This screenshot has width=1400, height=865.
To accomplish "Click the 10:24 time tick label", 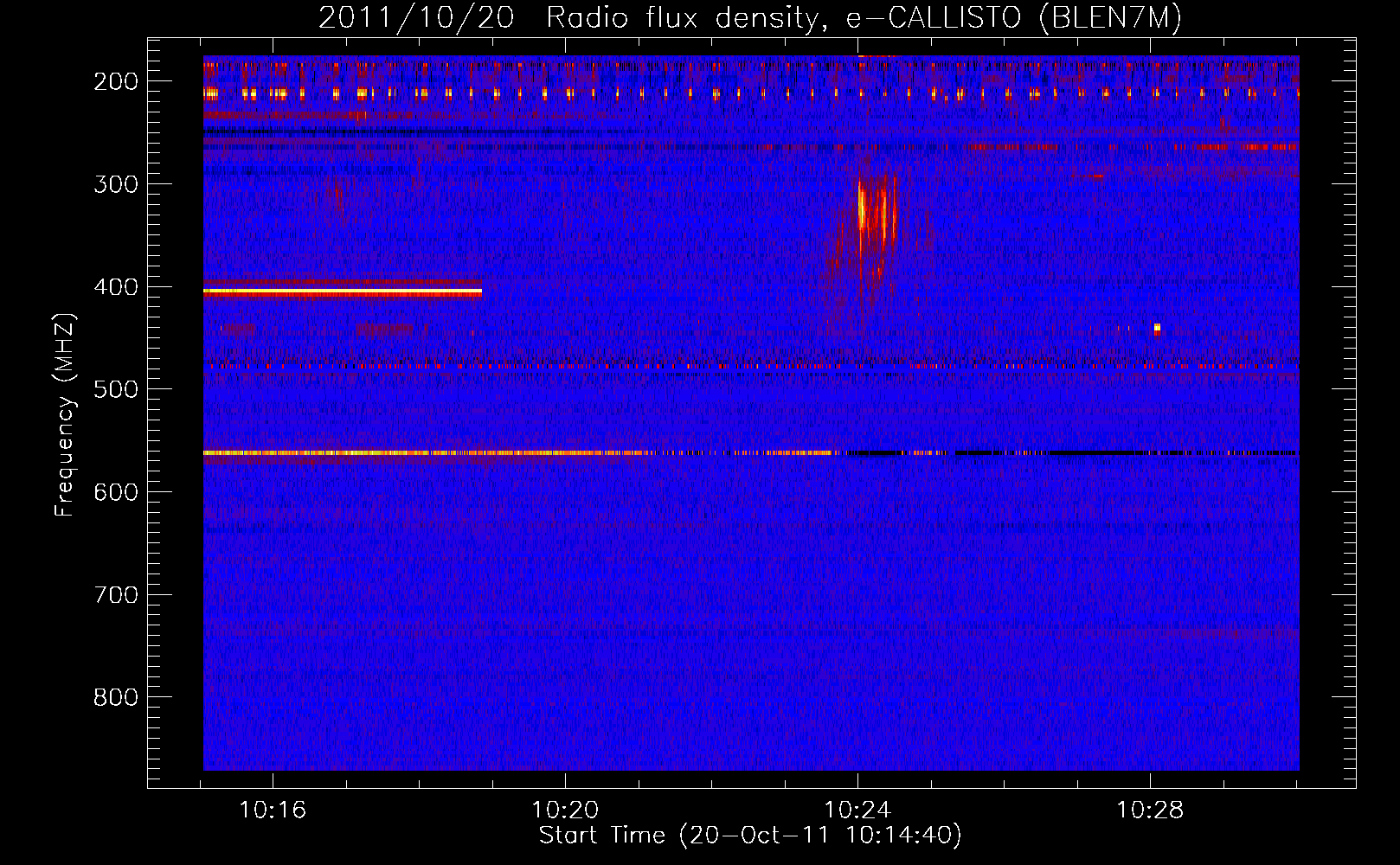I will [x=857, y=811].
